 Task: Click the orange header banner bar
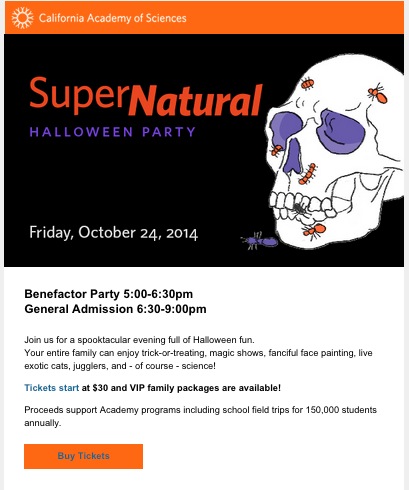pos(204,18)
